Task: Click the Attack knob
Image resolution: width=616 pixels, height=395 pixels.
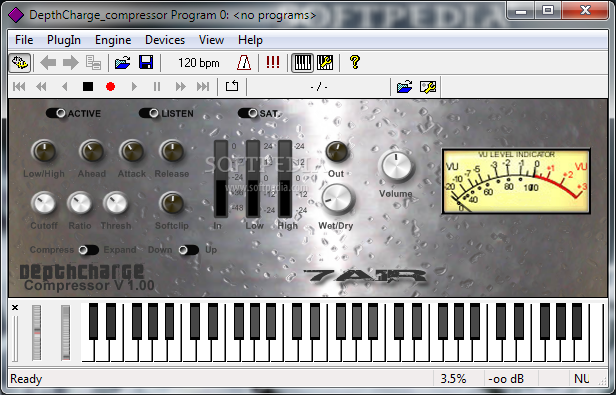Action: 132,151
